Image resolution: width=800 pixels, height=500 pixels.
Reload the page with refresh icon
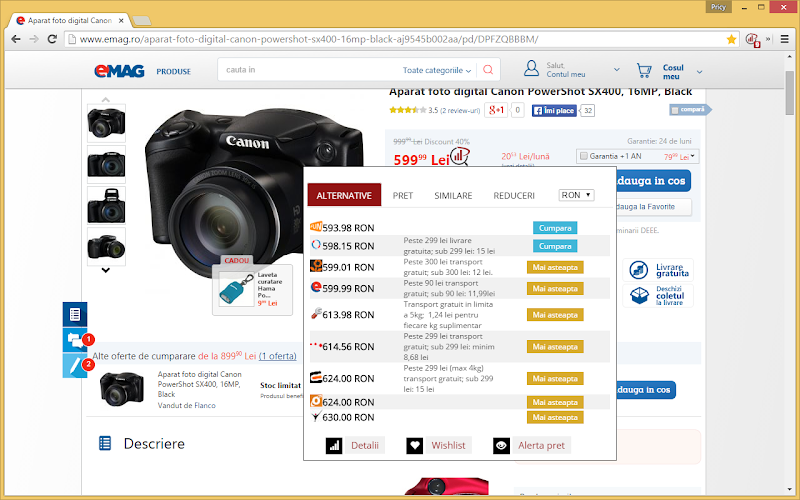tap(52, 39)
